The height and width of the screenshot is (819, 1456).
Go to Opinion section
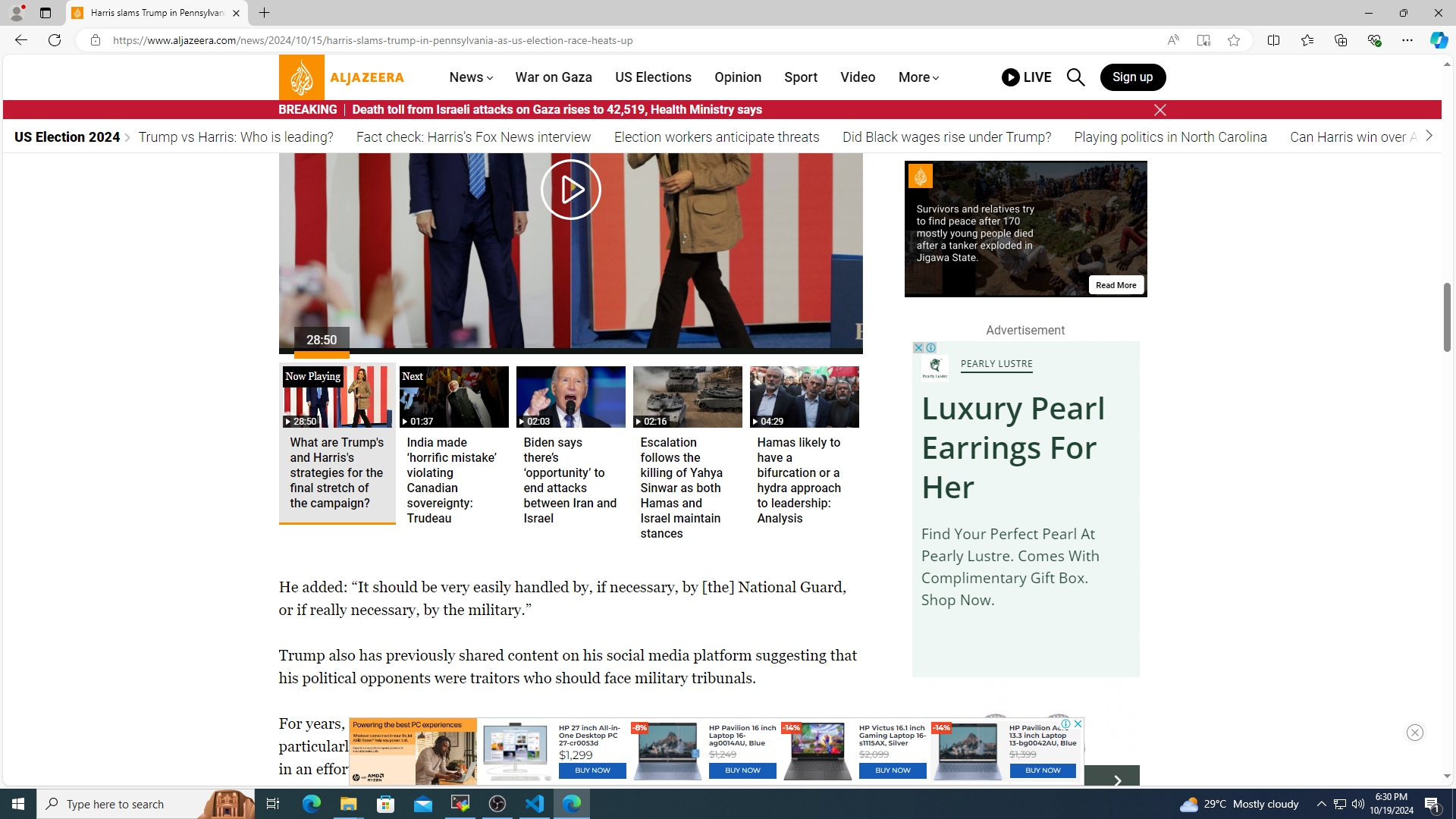[x=738, y=77]
